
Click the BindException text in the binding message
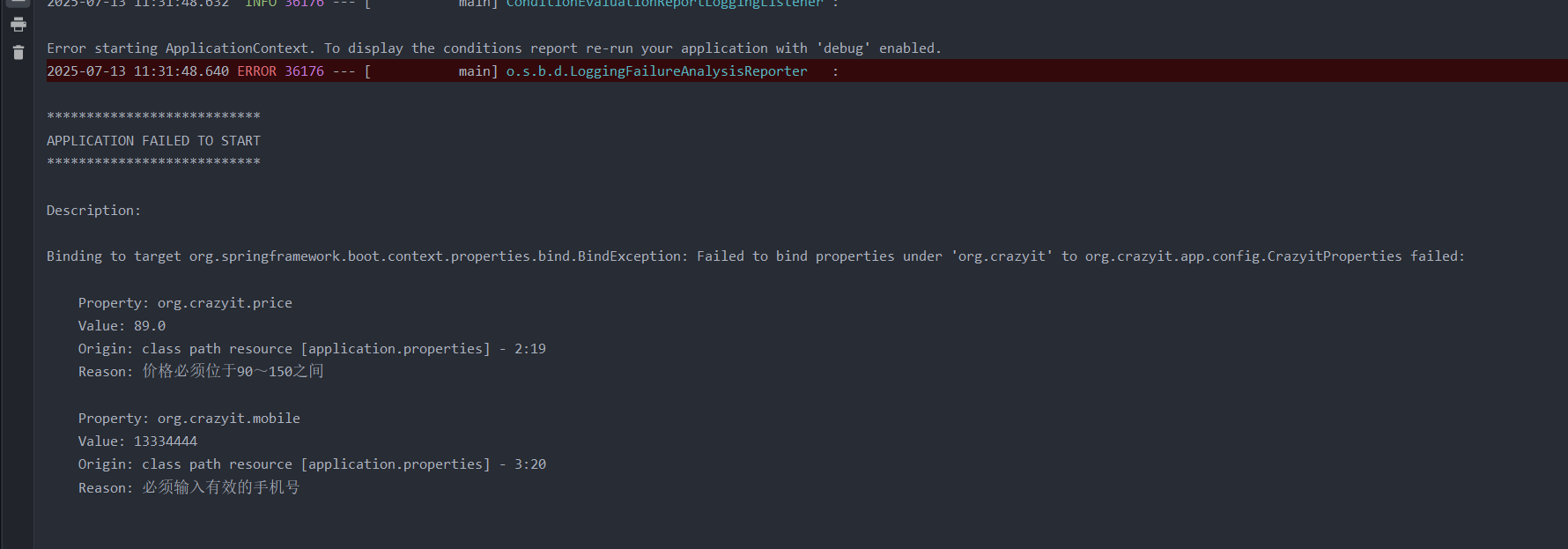630,256
